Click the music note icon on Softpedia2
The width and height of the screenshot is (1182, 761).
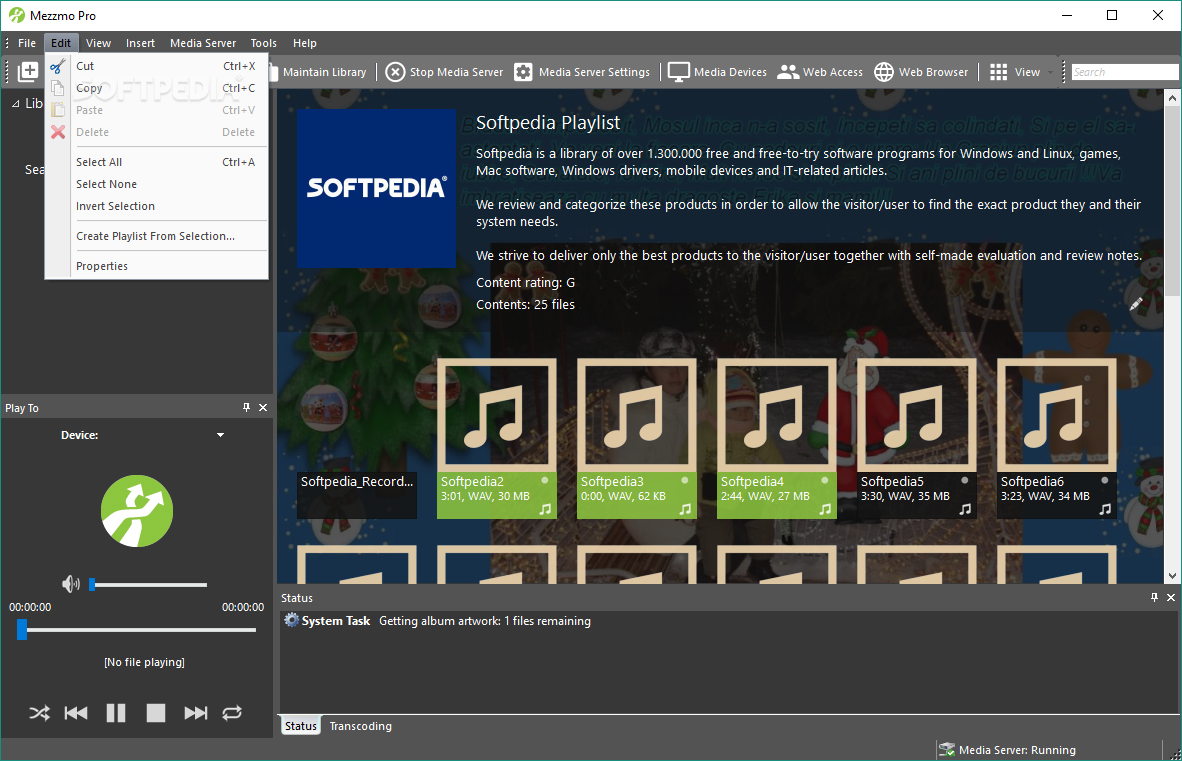click(545, 509)
